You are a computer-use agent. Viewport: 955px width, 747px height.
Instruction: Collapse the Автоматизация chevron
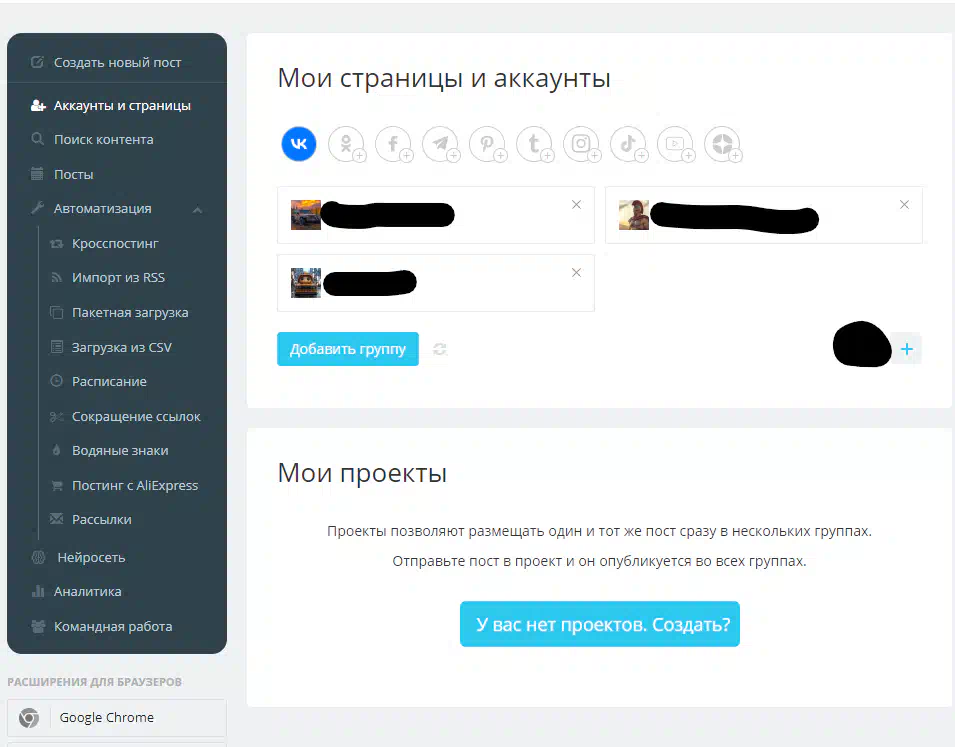click(x=197, y=210)
